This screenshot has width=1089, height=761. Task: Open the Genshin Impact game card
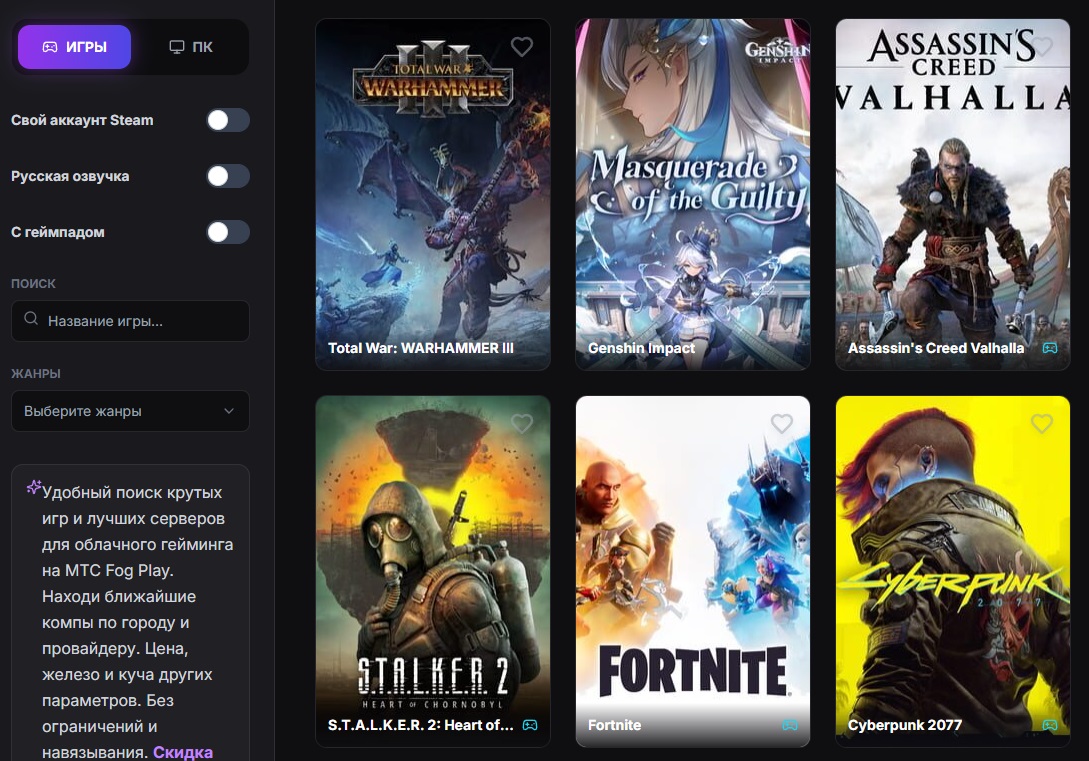click(x=692, y=194)
